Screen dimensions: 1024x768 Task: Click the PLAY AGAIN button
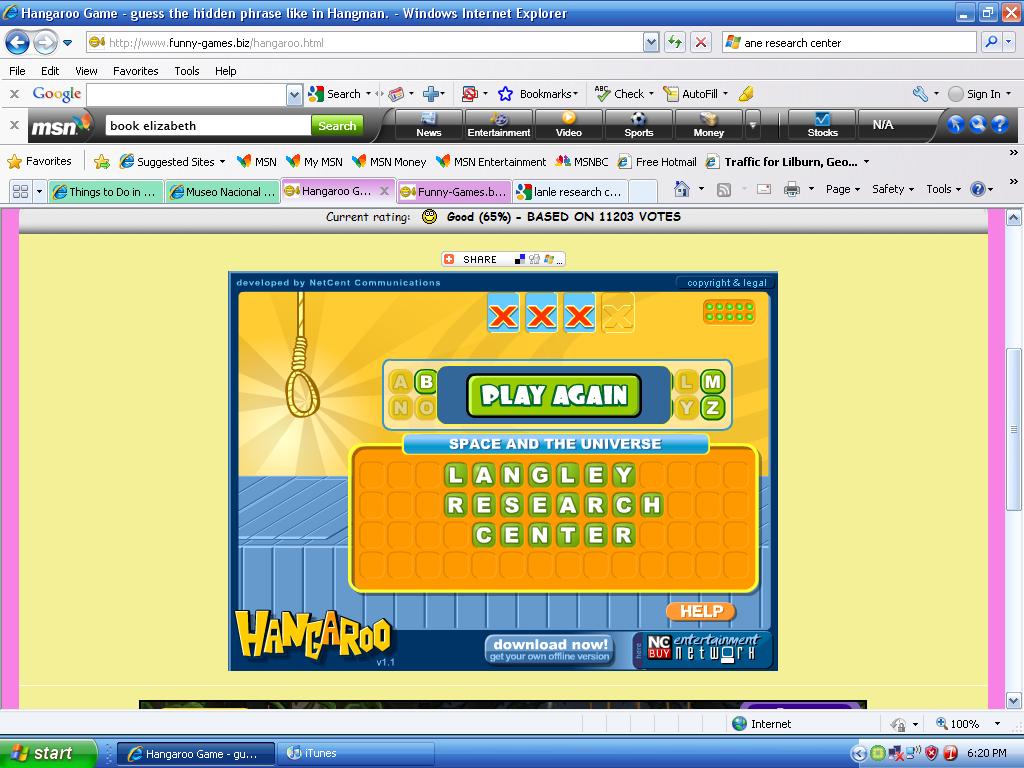pos(554,395)
